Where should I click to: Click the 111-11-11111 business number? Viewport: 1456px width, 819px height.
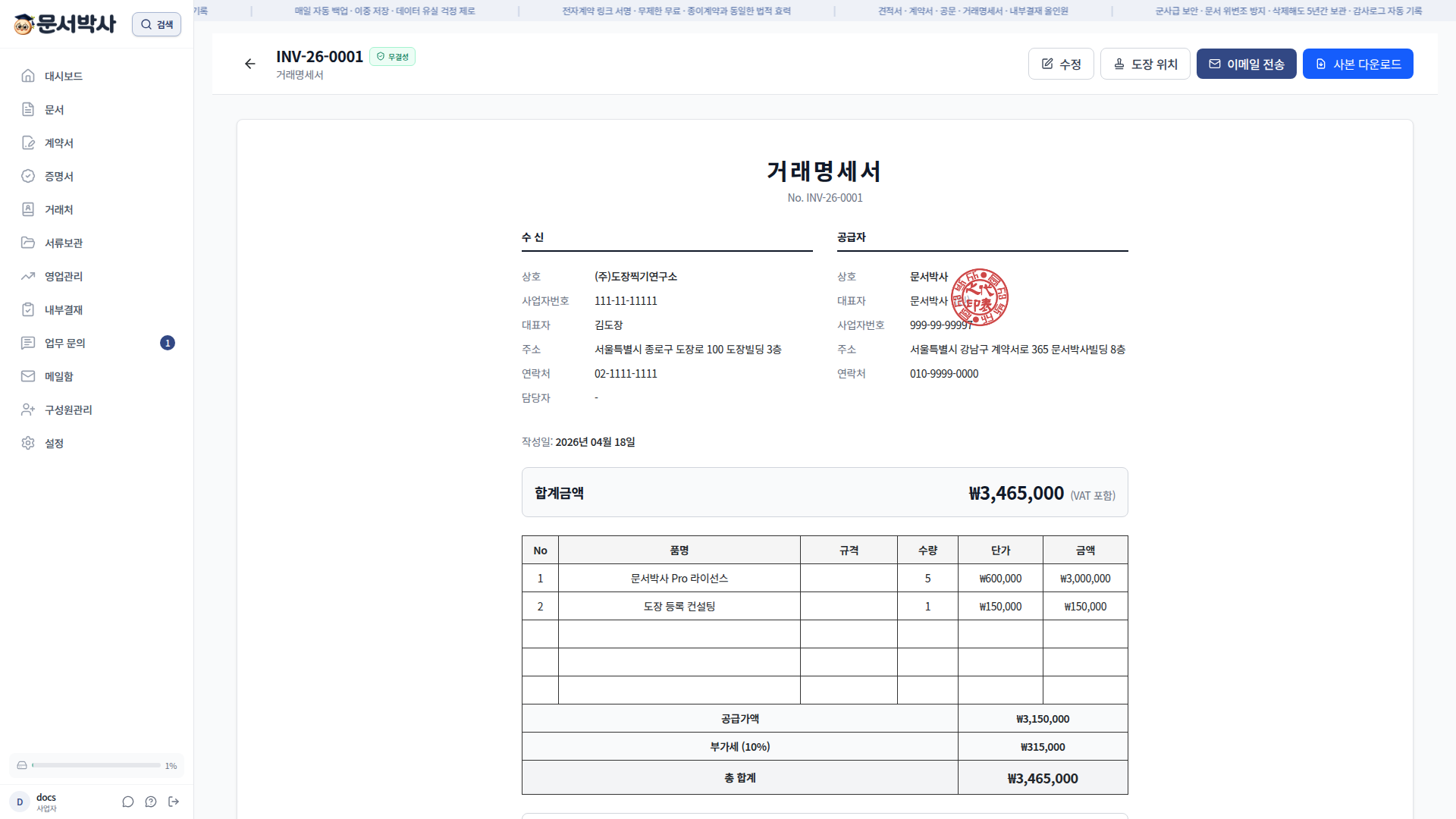tap(626, 301)
